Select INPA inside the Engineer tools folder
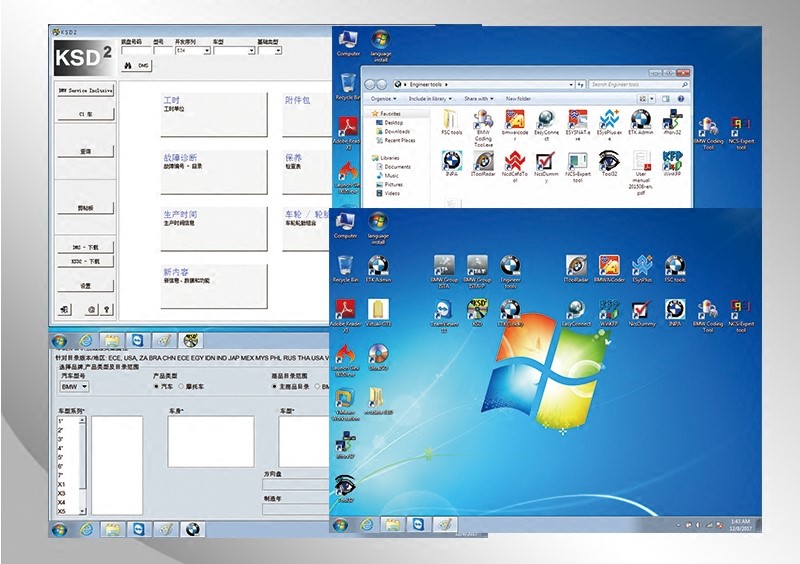800x564 pixels. coord(451,164)
